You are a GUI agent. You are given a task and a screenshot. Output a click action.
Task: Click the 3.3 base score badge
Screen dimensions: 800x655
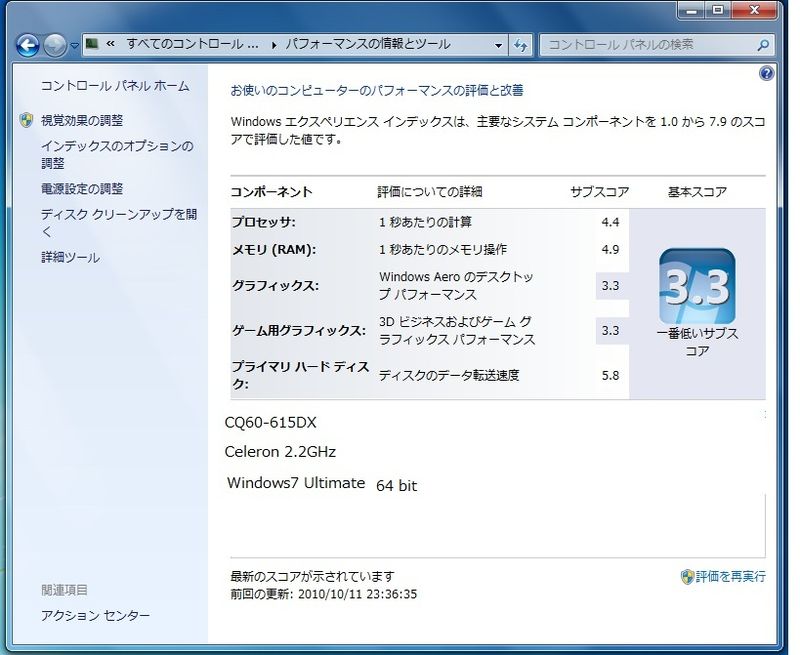click(x=697, y=286)
